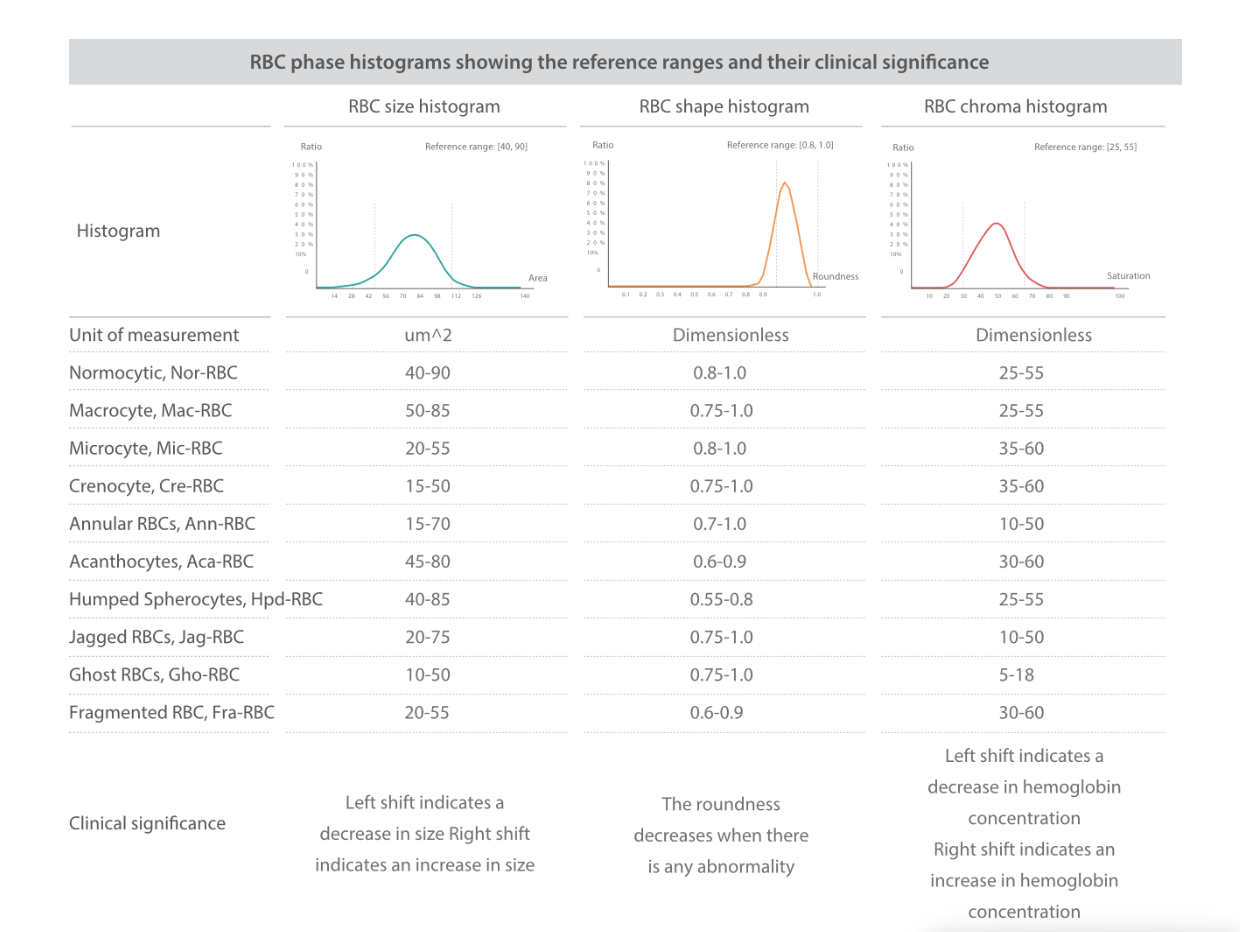The image size is (1240, 932).
Task: Select the 'RBC shape histogram' column heading
Action: 724,106
